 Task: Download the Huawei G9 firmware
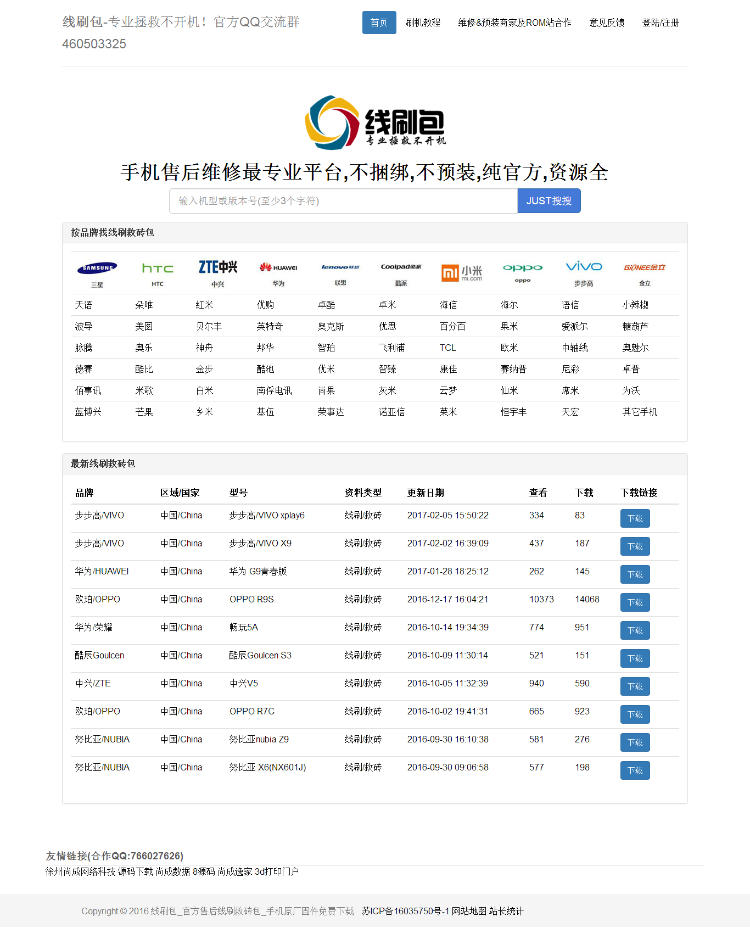[635, 574]
